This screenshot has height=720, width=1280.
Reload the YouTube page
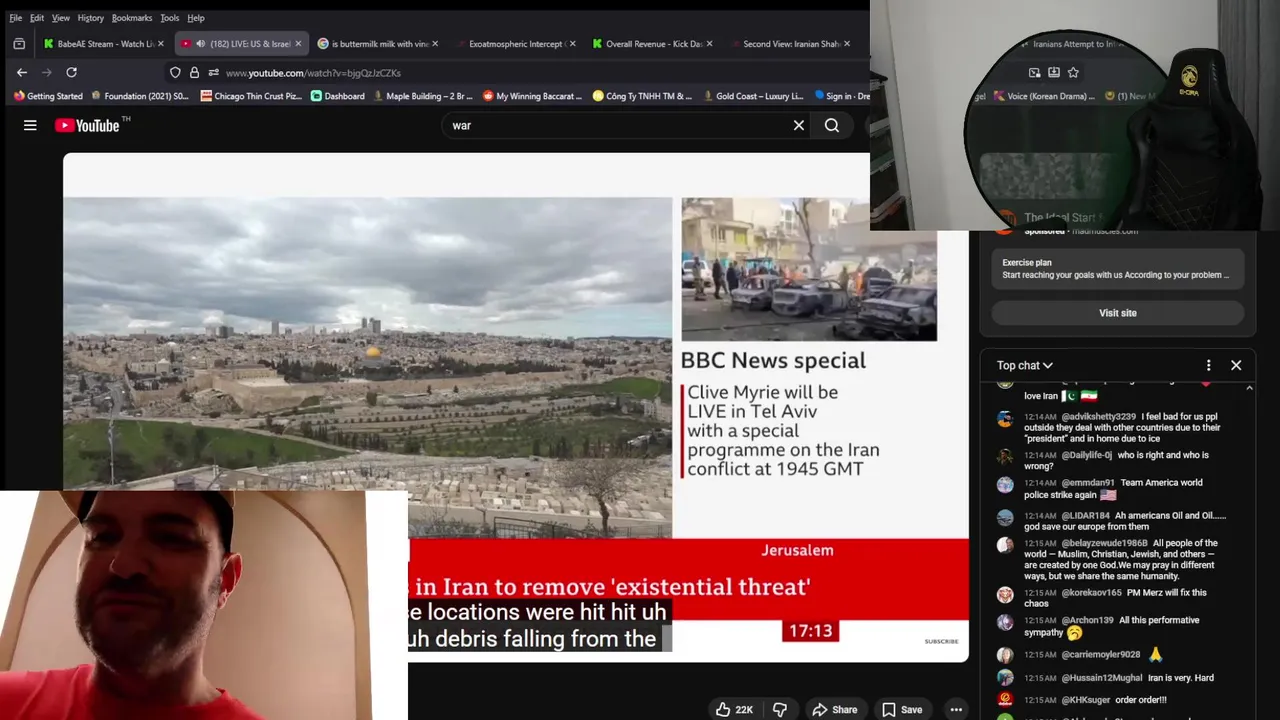coord(71,72)
